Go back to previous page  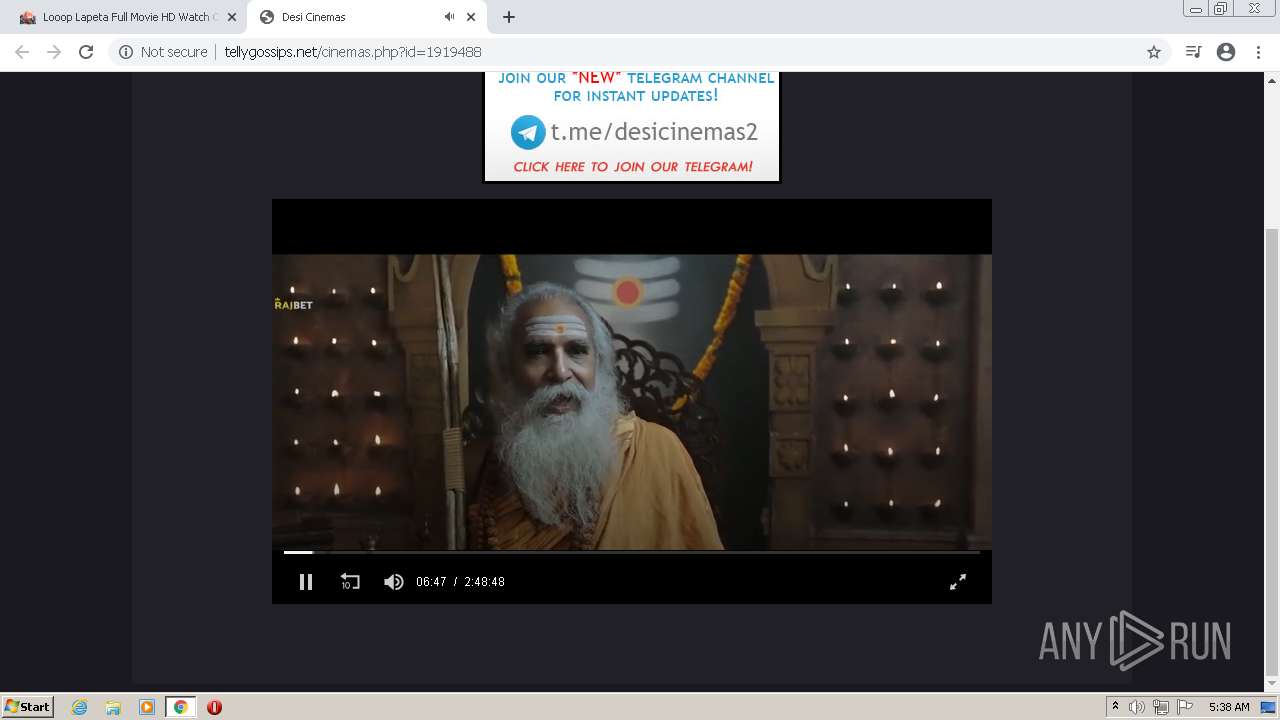click(x=22, y=52)
